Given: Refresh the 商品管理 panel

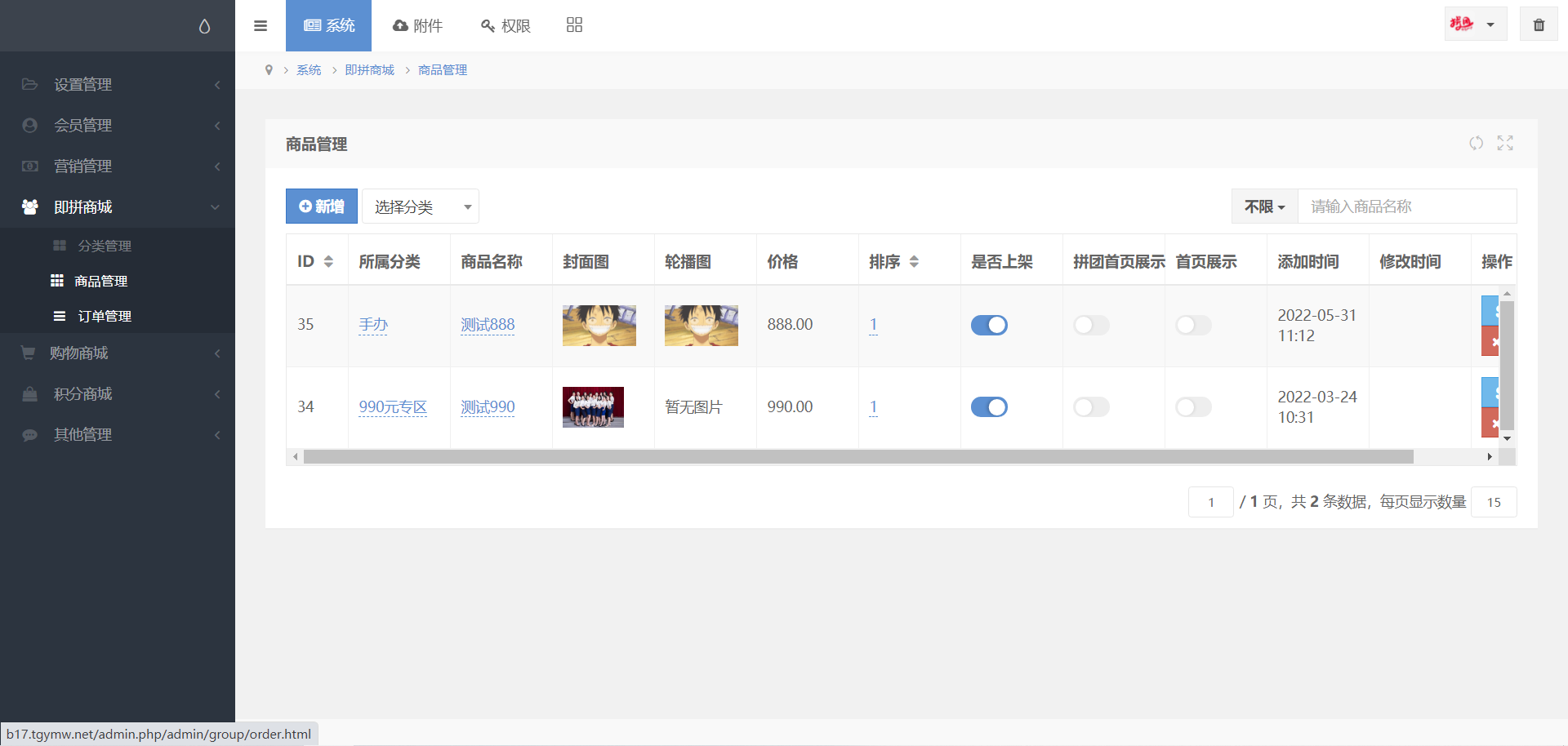Looking at the screenshot, I should coord(1476,144).
